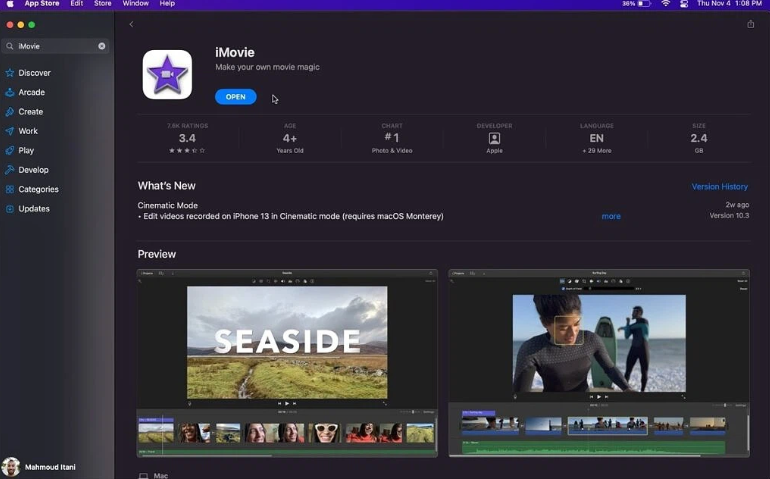
Task: Open the surfer preview screenshot
Action: point(599,363)
